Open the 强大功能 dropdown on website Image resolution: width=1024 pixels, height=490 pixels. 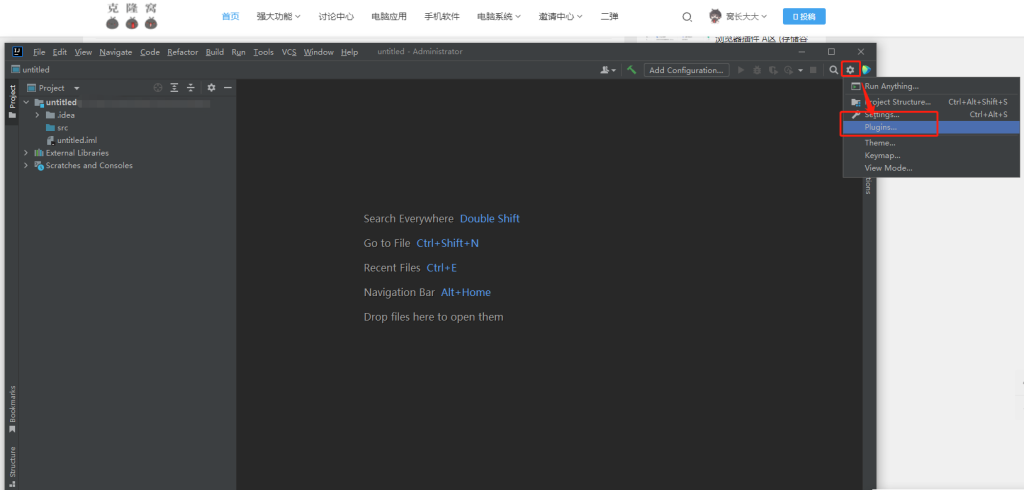pos(278,16)
